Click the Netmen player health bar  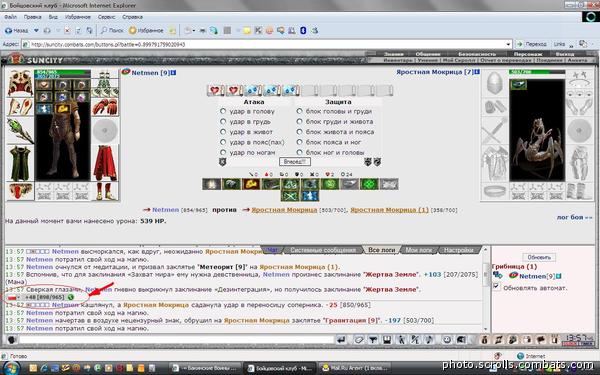[62, 72]
